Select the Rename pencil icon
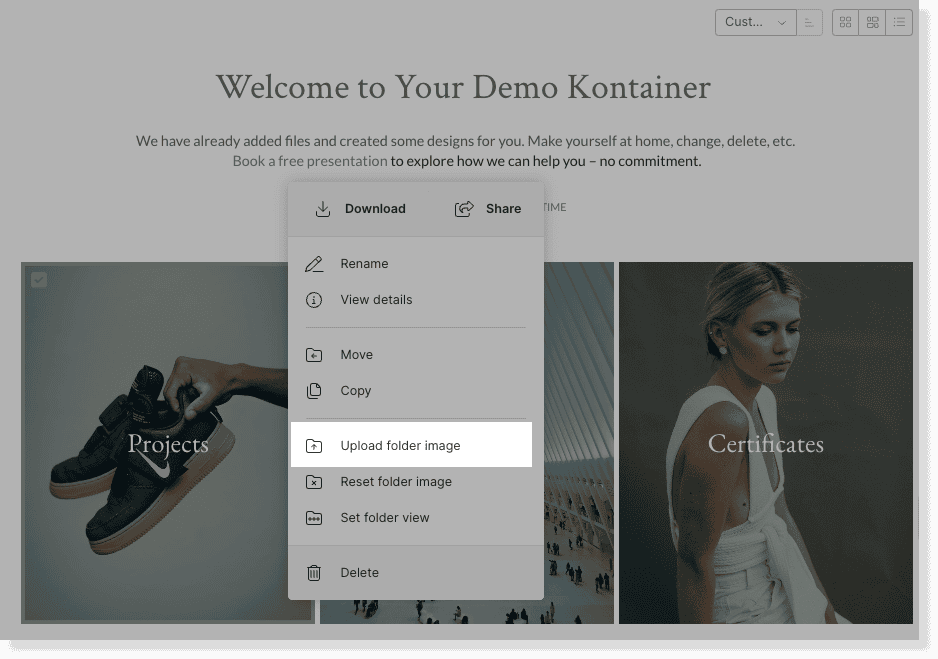Viewport: 938px width, 659px height. pyautogui.click(x=313, y=263)
